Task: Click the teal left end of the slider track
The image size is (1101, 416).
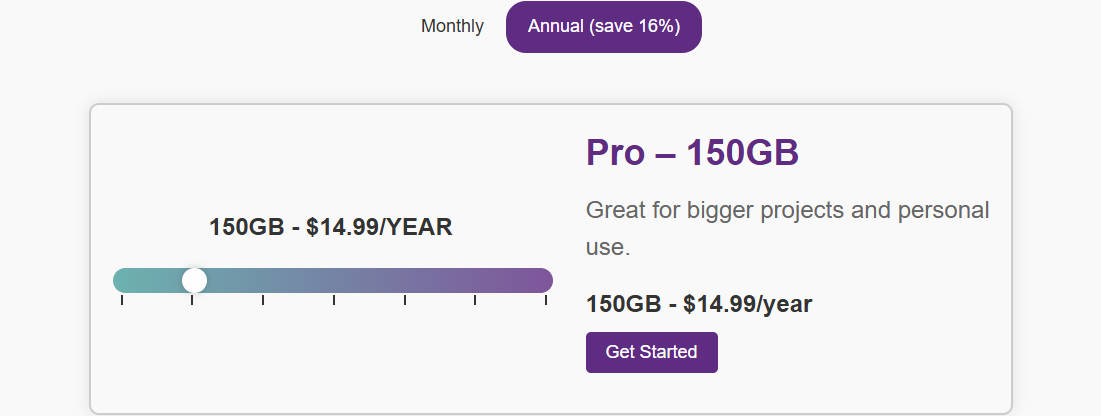Action: [x=123, y=280]
